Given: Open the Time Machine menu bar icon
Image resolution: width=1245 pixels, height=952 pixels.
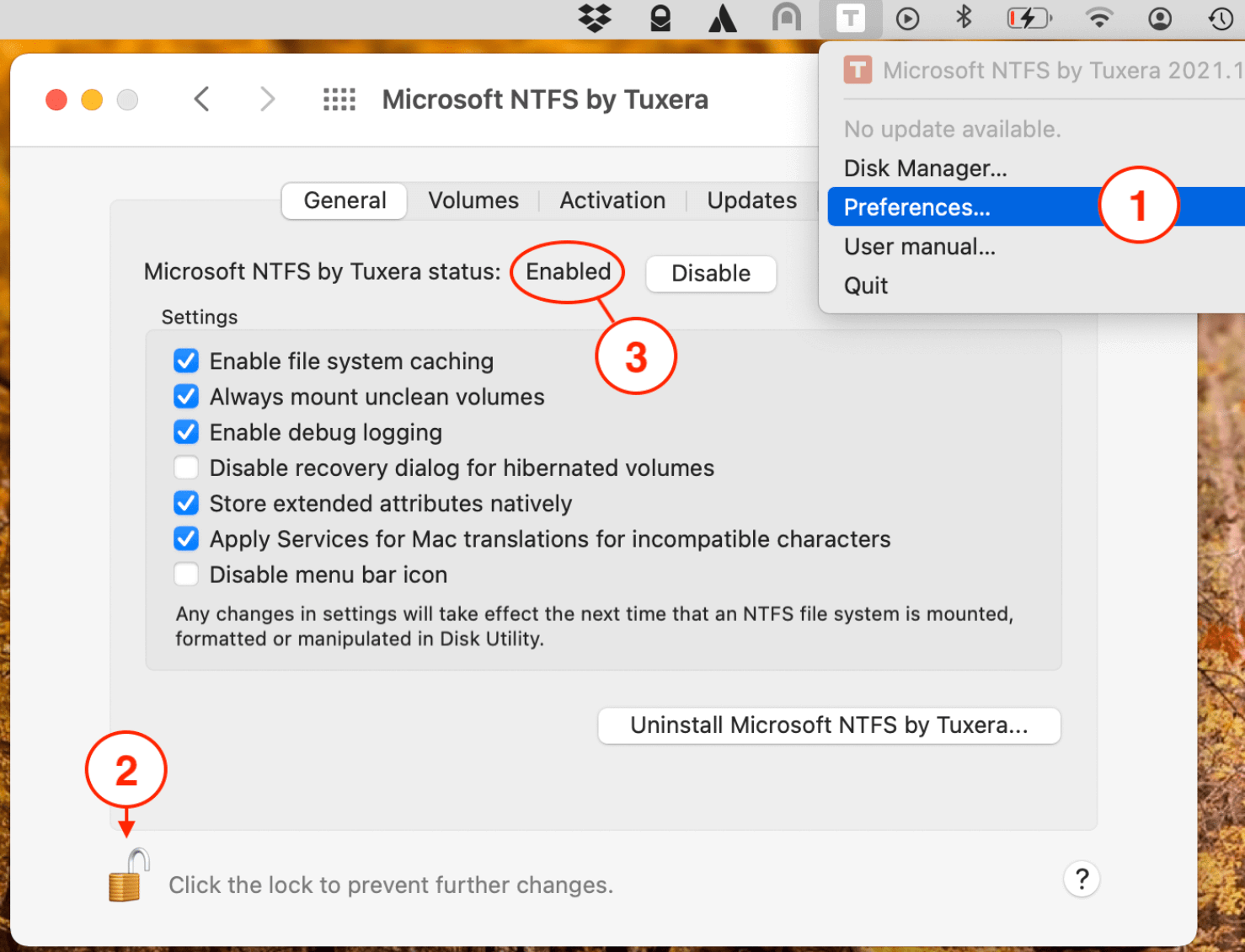Looking at the screenshot, I should [x=1221, y=19].
